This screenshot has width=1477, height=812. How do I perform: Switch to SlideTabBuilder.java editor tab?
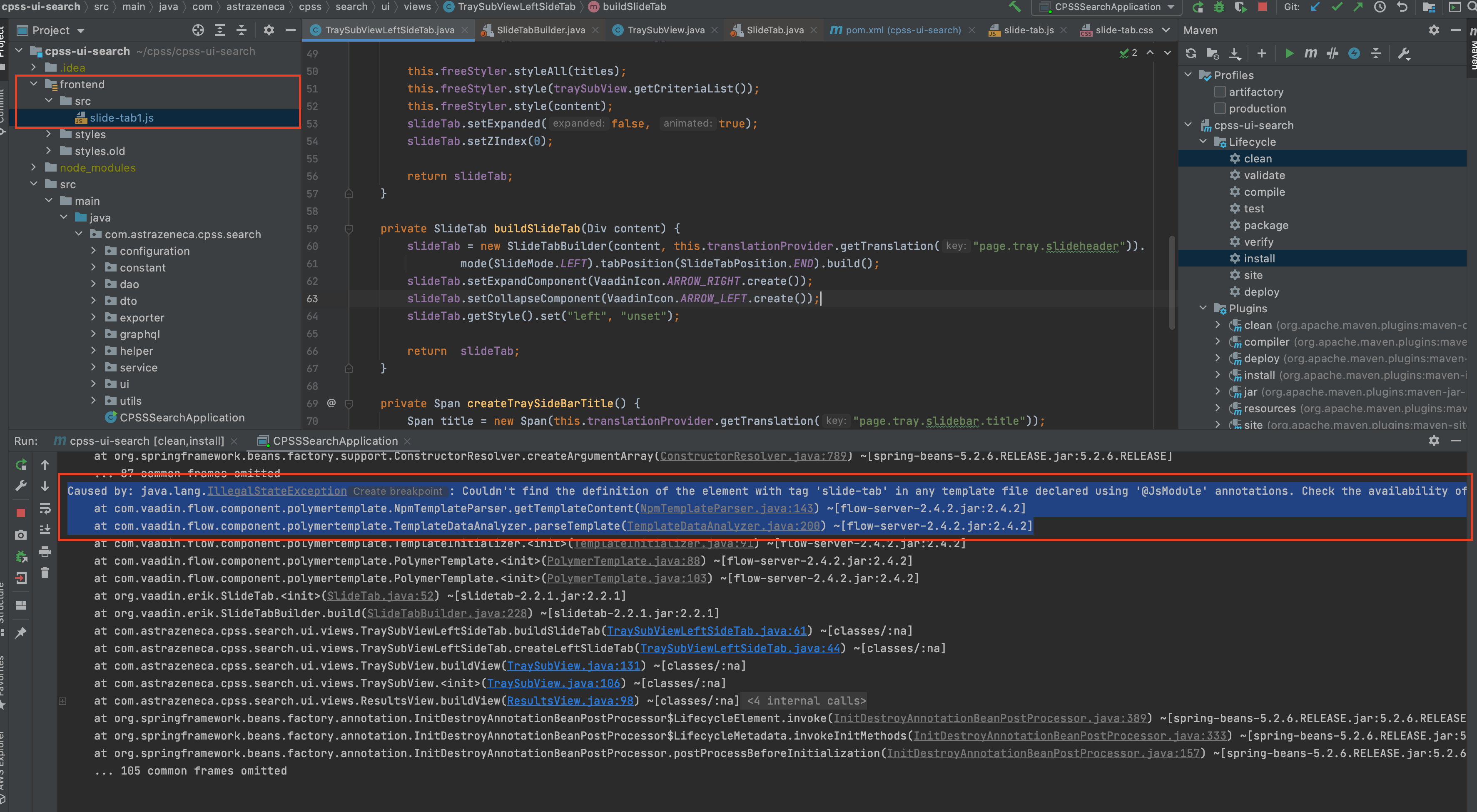(540, 30)
